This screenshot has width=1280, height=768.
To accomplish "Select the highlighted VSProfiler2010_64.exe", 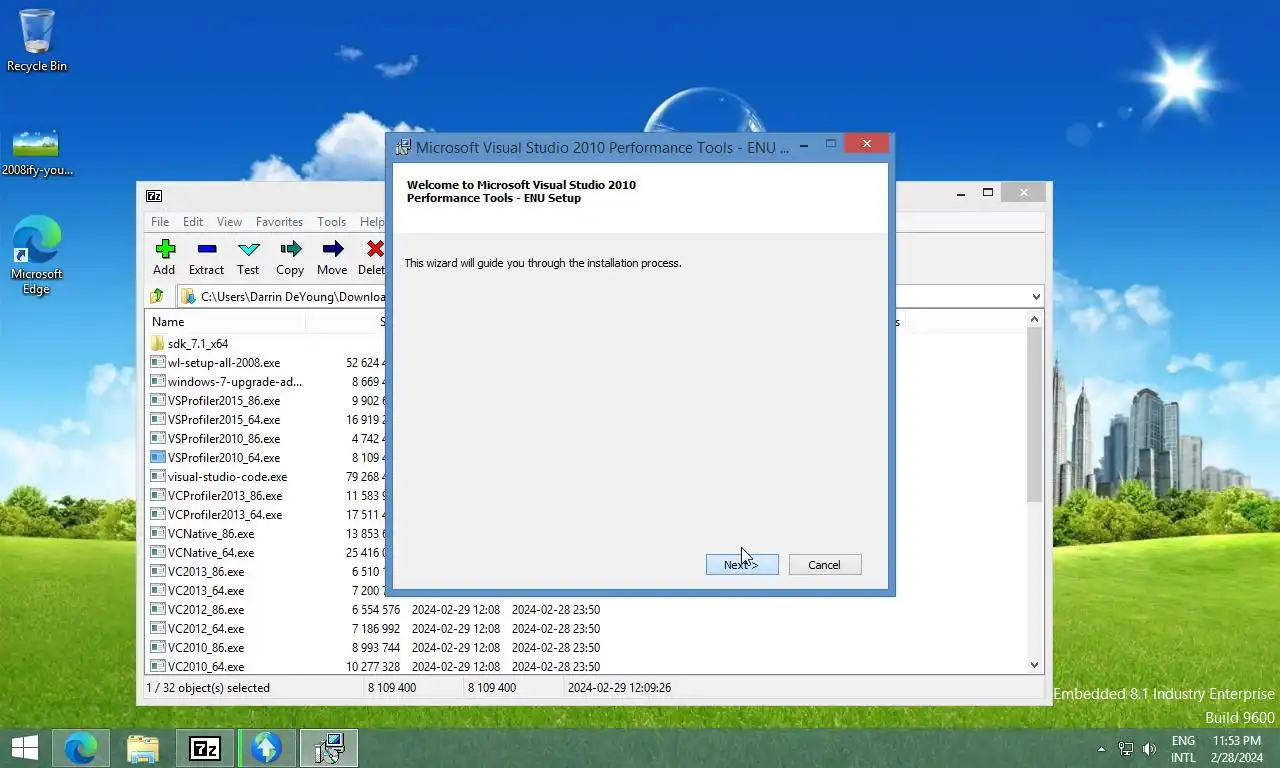I will click(224, 458).
